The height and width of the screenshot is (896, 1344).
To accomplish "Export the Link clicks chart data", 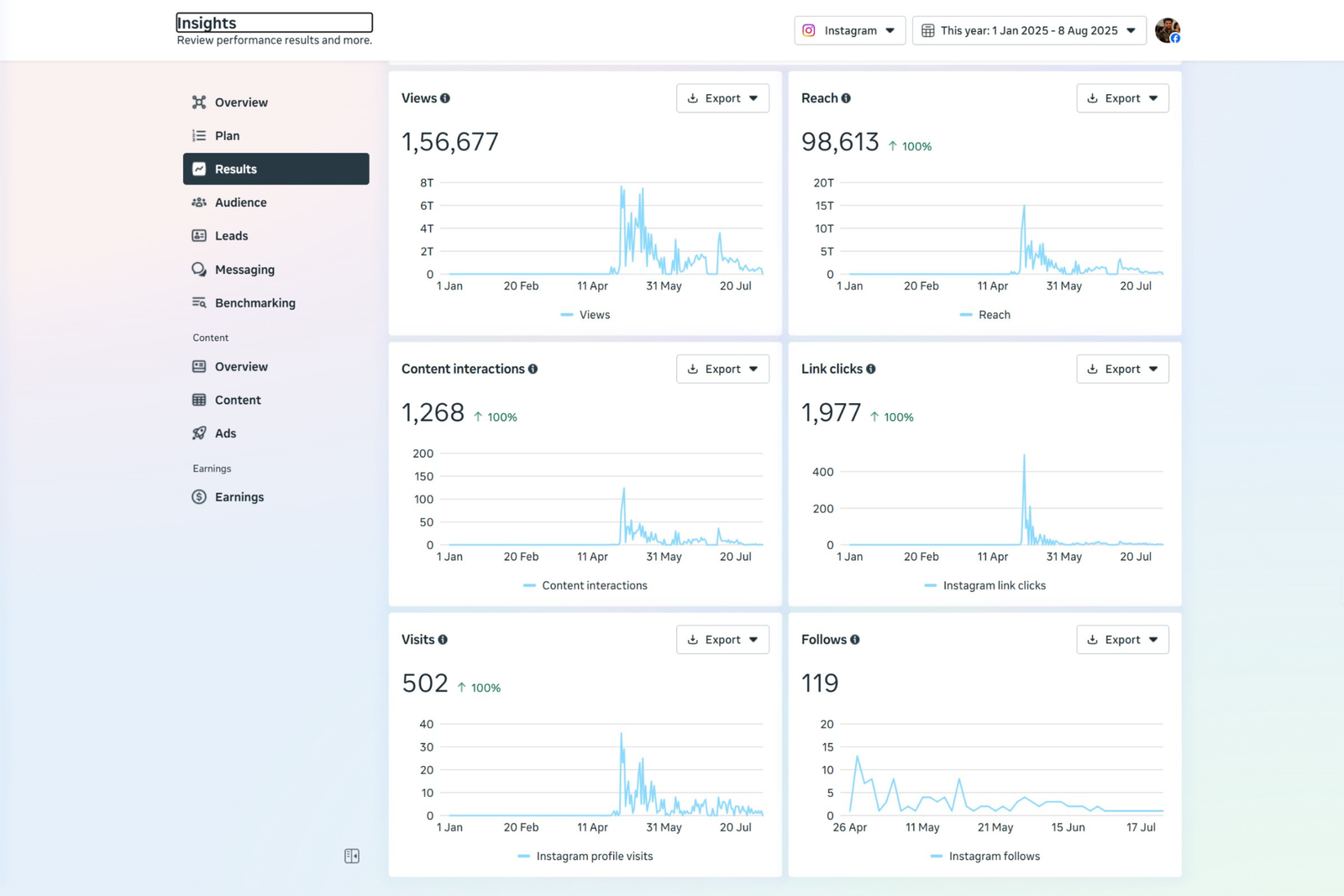I will [1122, 369].
